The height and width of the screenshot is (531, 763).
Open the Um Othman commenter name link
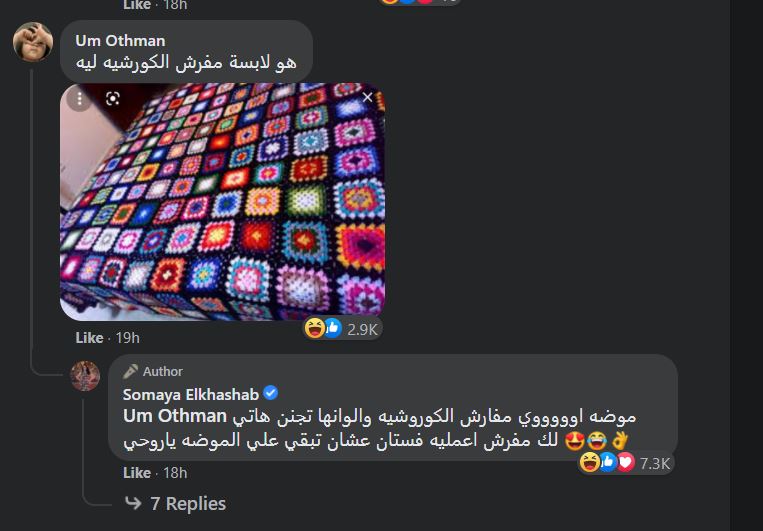pos(120,40)
